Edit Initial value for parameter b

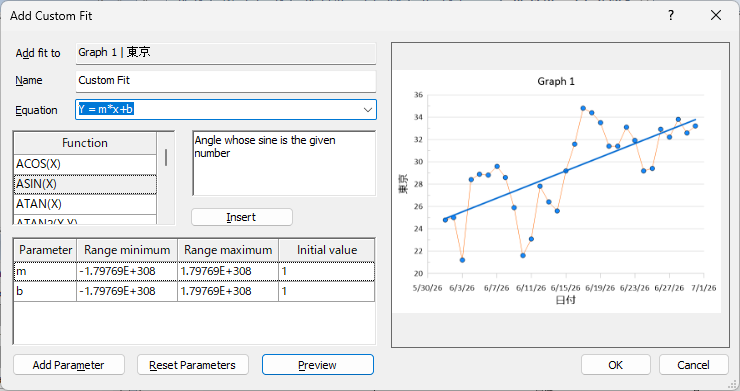tap(327, 291)
